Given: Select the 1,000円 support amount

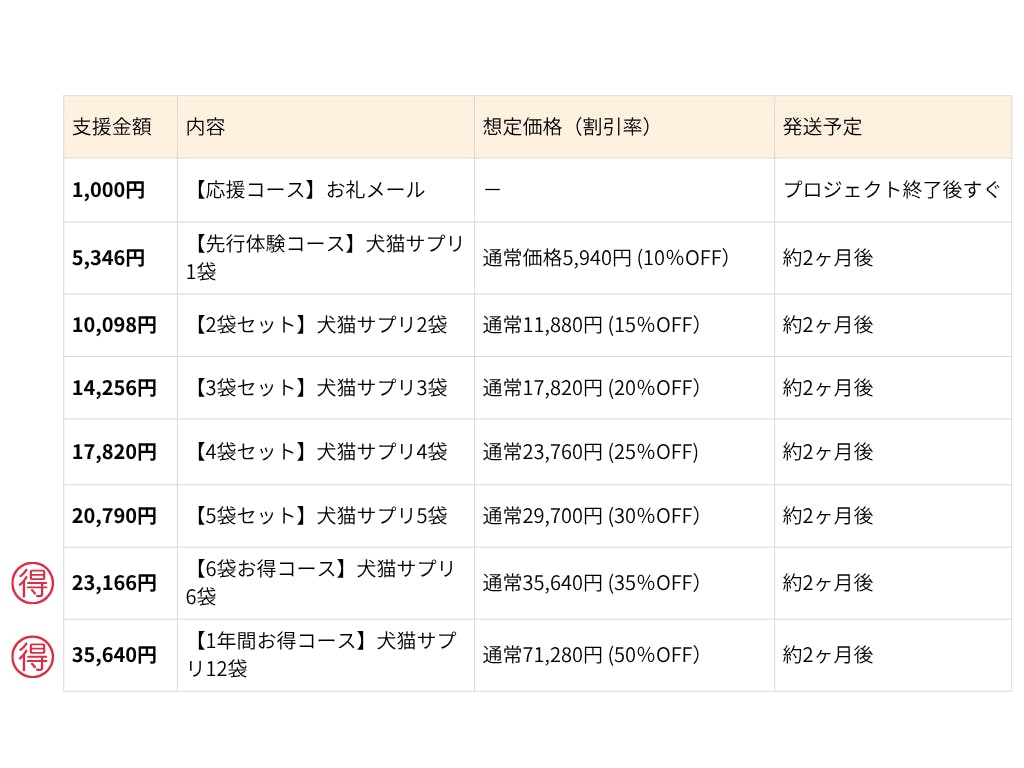Looking at the screenshot, I should (108, 190).
